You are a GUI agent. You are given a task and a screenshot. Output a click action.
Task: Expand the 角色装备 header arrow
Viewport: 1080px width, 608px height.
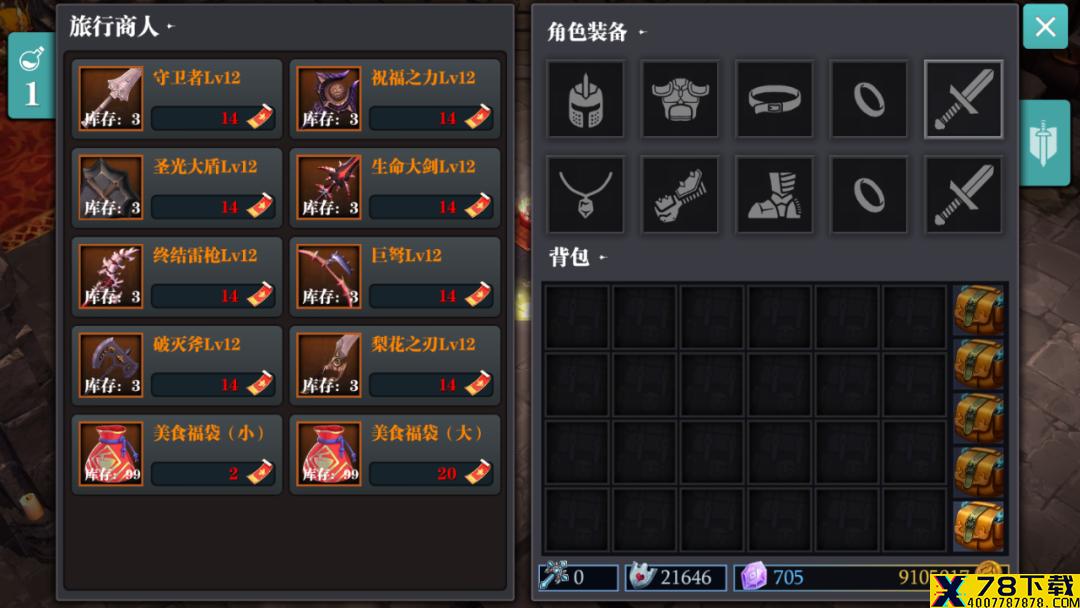click(x=643, y=32)
